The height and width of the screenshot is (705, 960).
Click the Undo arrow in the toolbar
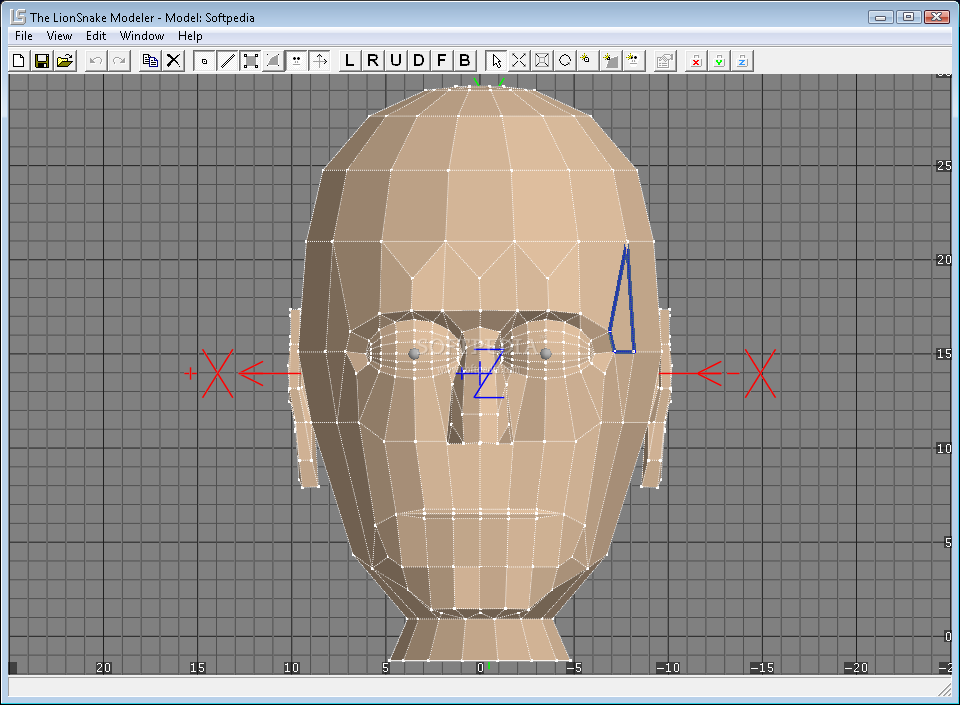pyautogui.click(x=96, y=61)
